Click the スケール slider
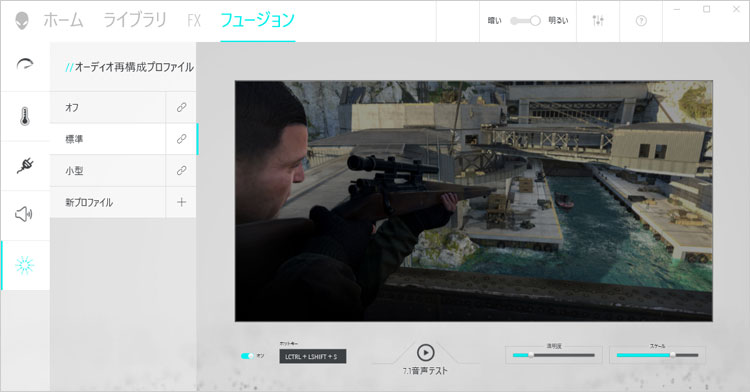750x392 pixels. (x=657, y=355)
